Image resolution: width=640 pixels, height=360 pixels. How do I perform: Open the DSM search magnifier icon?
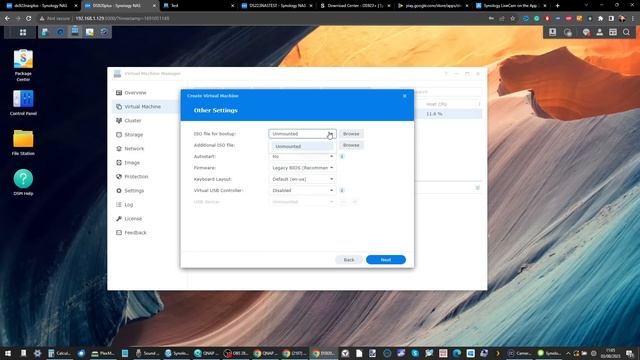(x=626, y=32)
